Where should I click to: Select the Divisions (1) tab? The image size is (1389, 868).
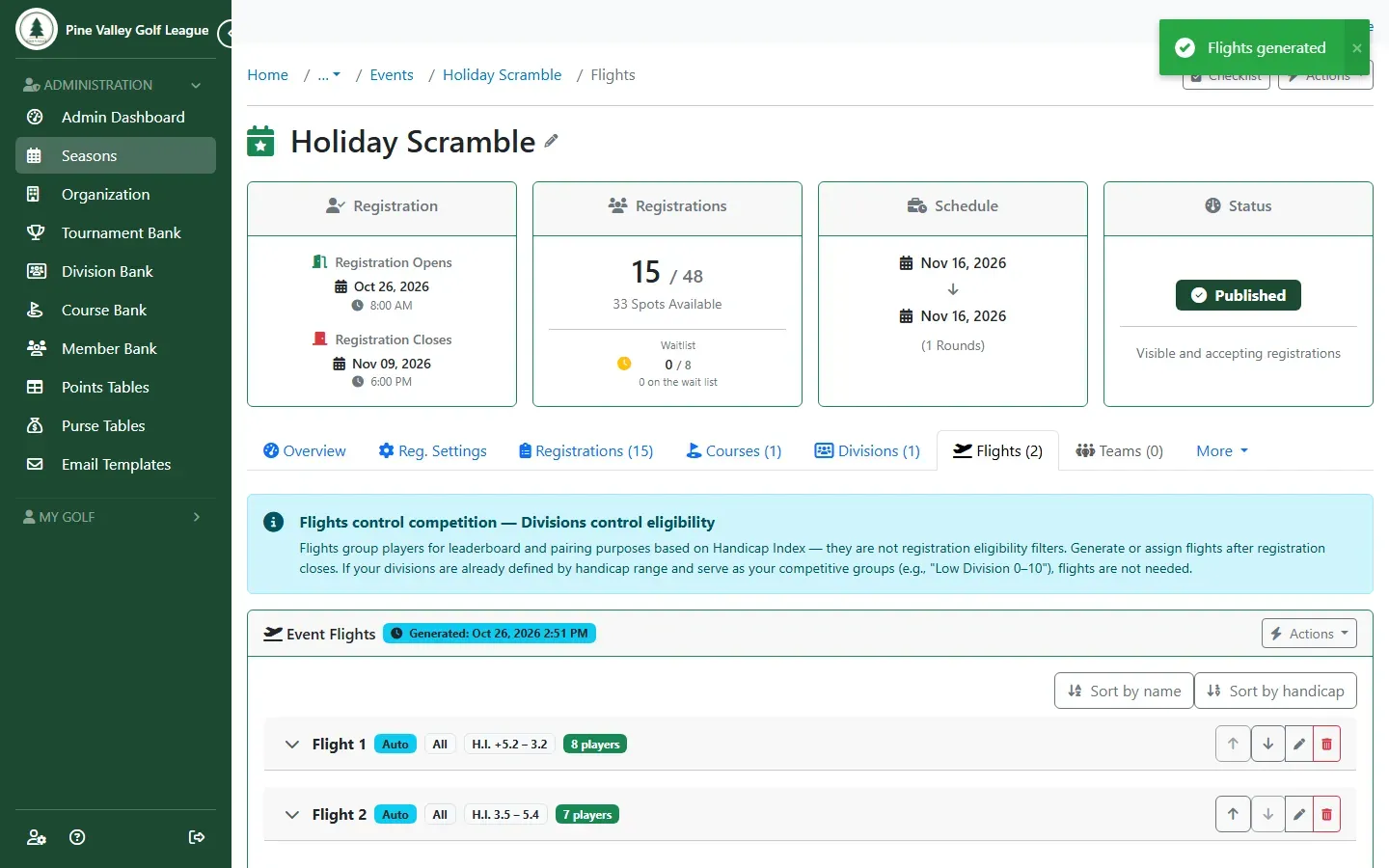867,450
